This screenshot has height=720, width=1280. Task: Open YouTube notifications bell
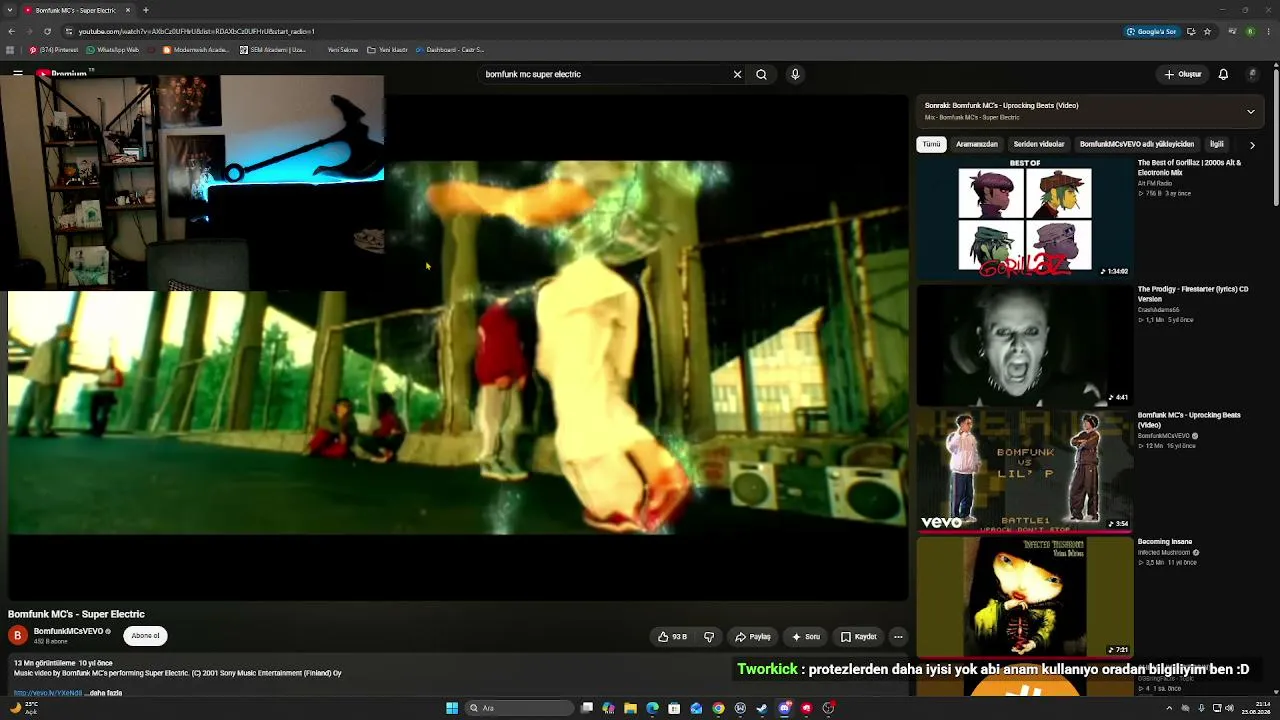[1223, 74]
